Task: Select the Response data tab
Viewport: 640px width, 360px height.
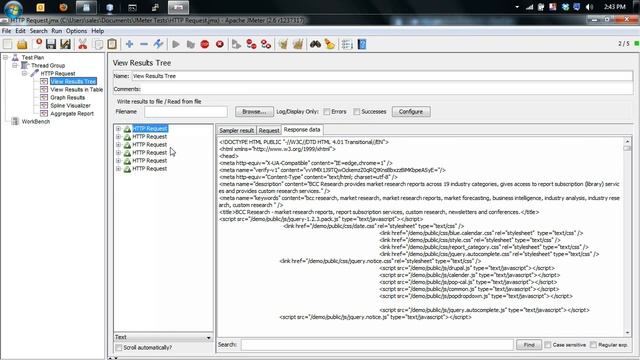Action: click(x=302, y=129)
